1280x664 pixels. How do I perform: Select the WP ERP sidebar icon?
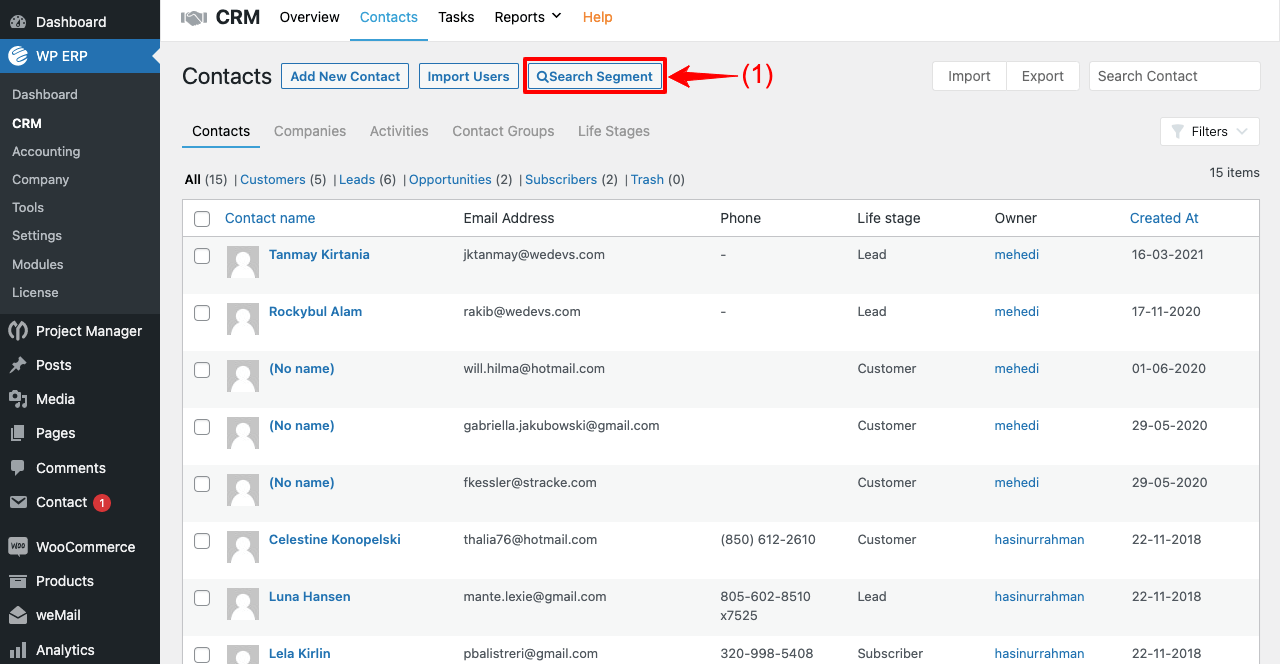coord(17,56)
